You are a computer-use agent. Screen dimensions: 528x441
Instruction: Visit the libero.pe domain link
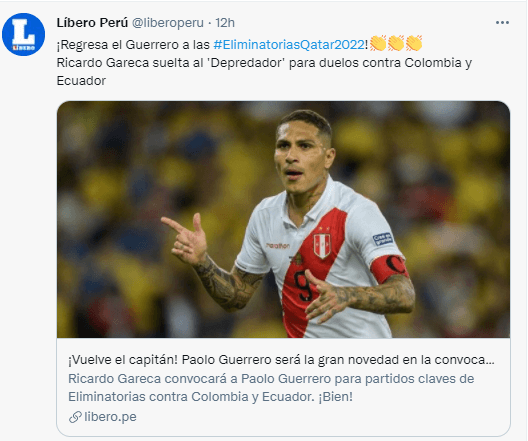point(110,417)
